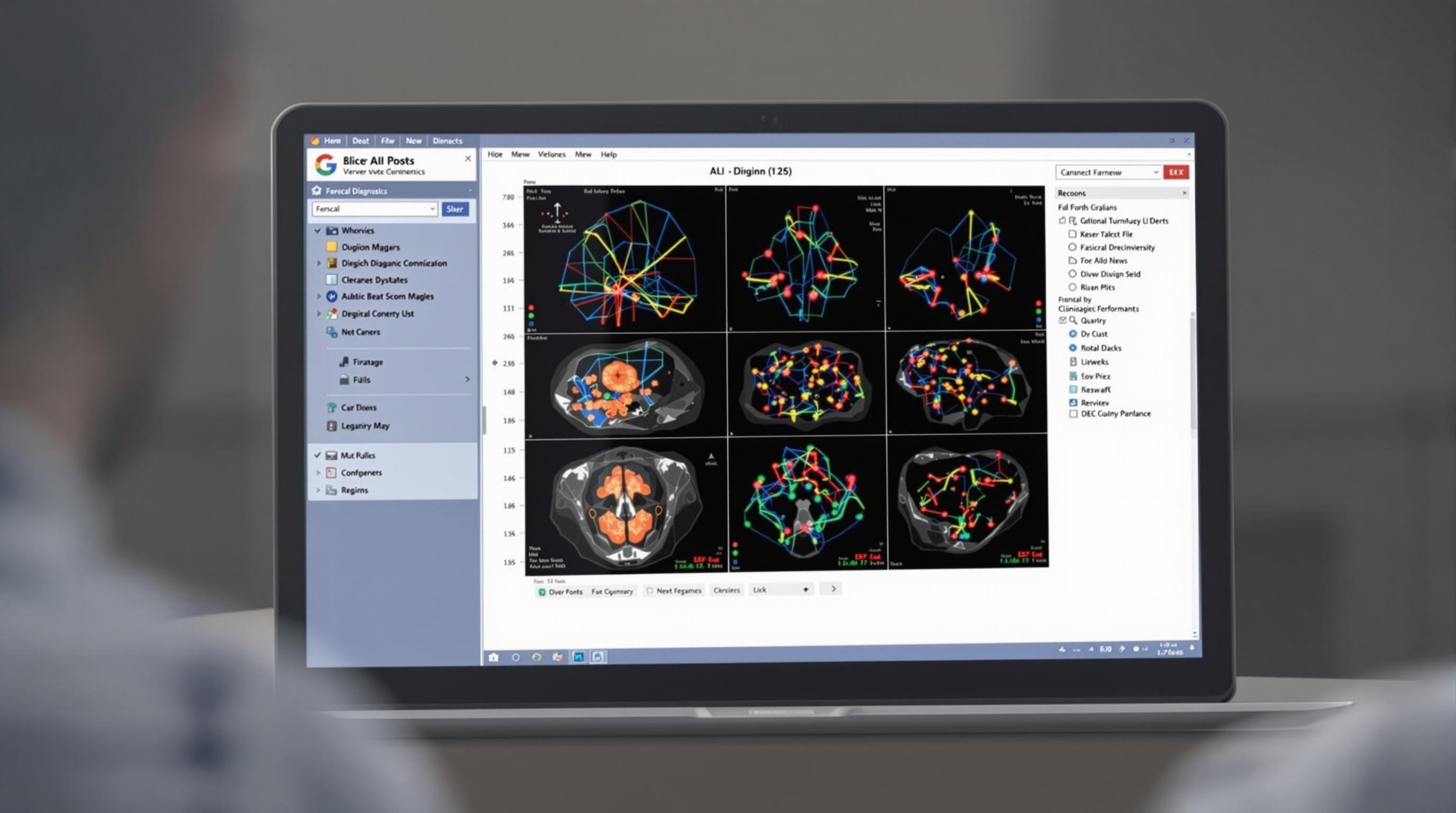Click the Reswaff icon
This screenshot has height=813, width=1456.
click(x=1073, y=390)
